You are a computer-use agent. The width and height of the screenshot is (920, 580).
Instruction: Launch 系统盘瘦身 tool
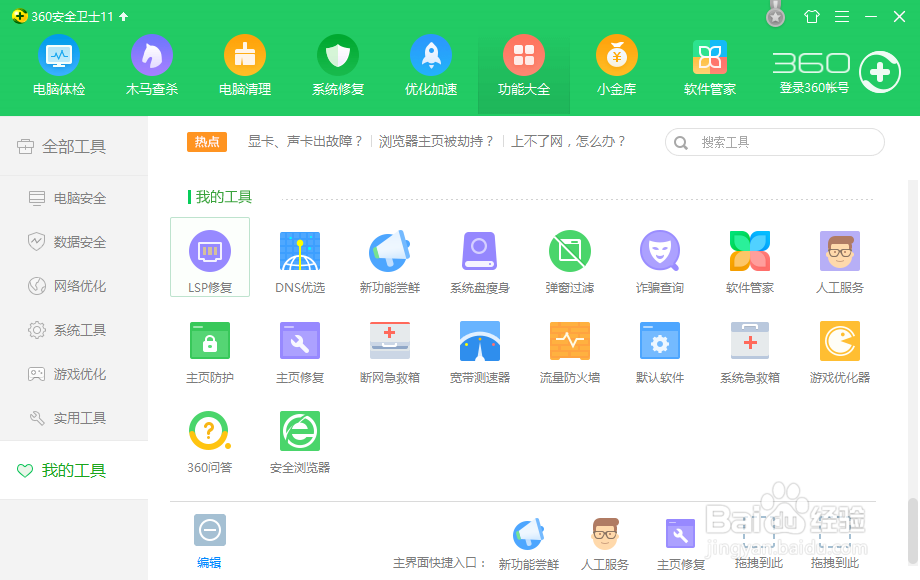[x=480, y=262]
